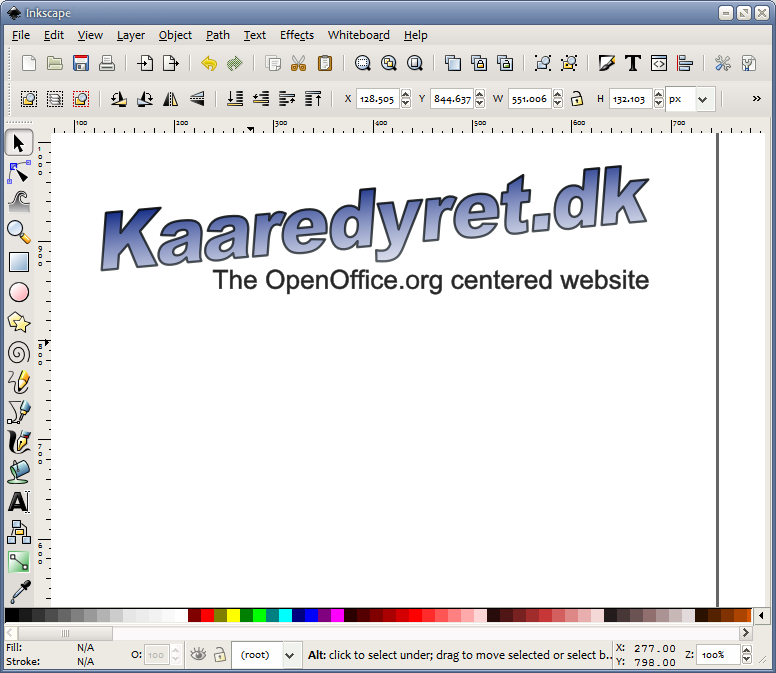Select the Spiral tool
The width and height of the screenshot is (776, 673).
click(19, 352)
